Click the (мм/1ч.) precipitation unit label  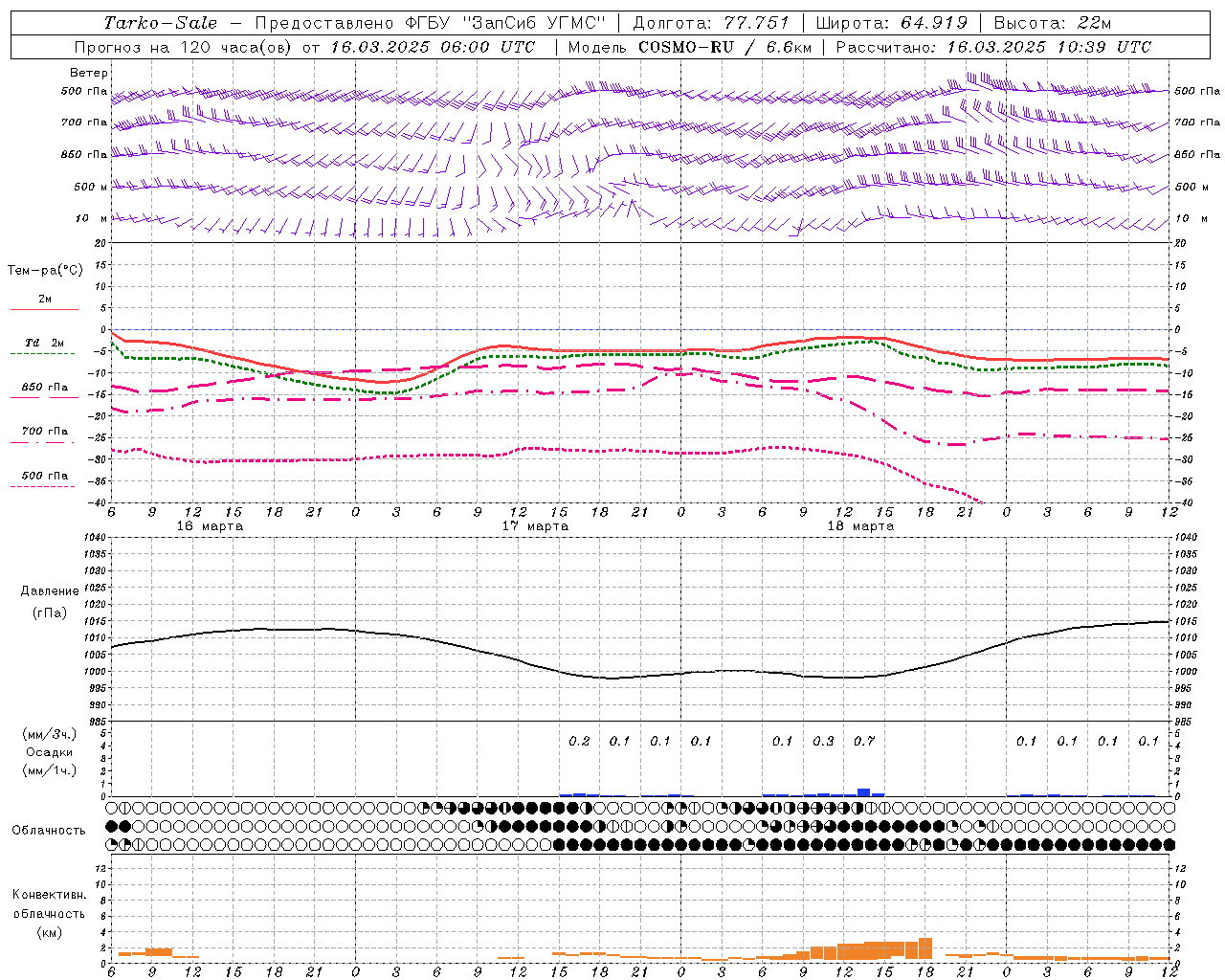tap(50, 770)
